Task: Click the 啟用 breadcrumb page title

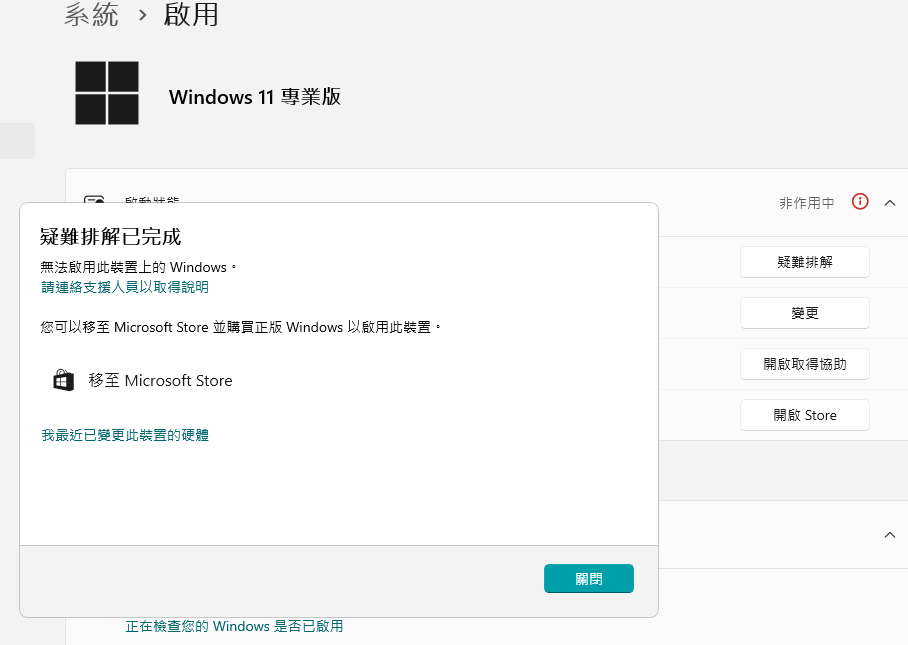Action: (x=191, y=14)
